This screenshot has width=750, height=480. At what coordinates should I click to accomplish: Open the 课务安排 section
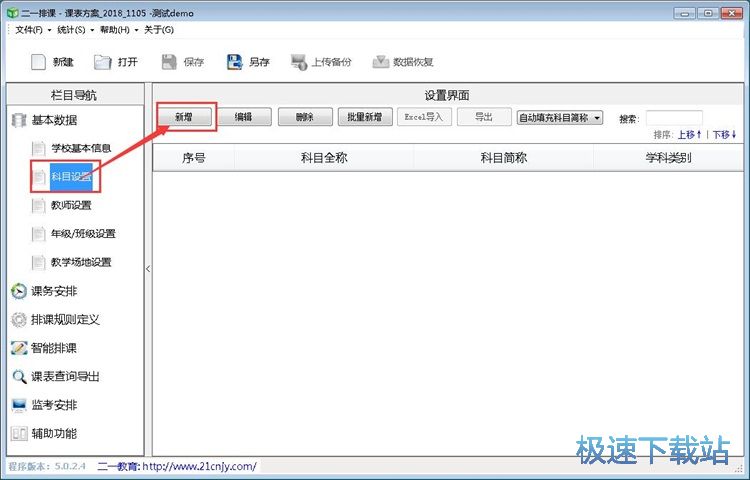(x=54, y=291)
